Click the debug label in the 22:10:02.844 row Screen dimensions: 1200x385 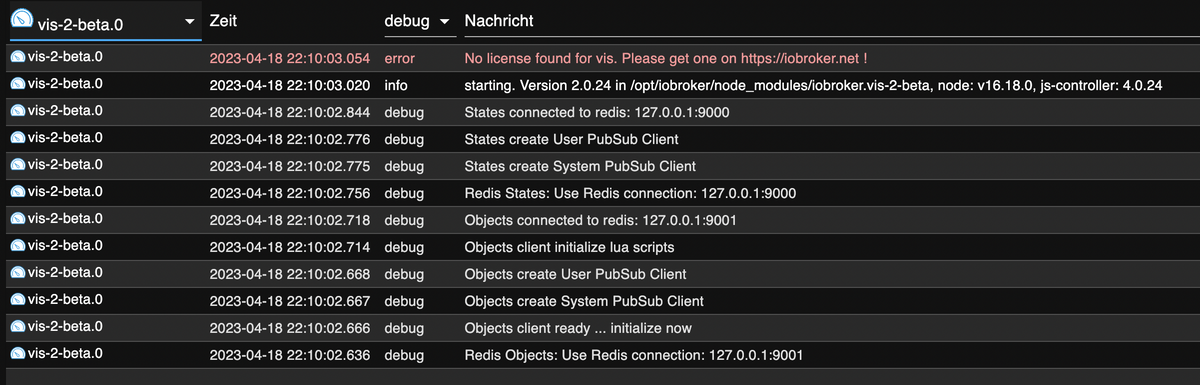tap(405, 112)
